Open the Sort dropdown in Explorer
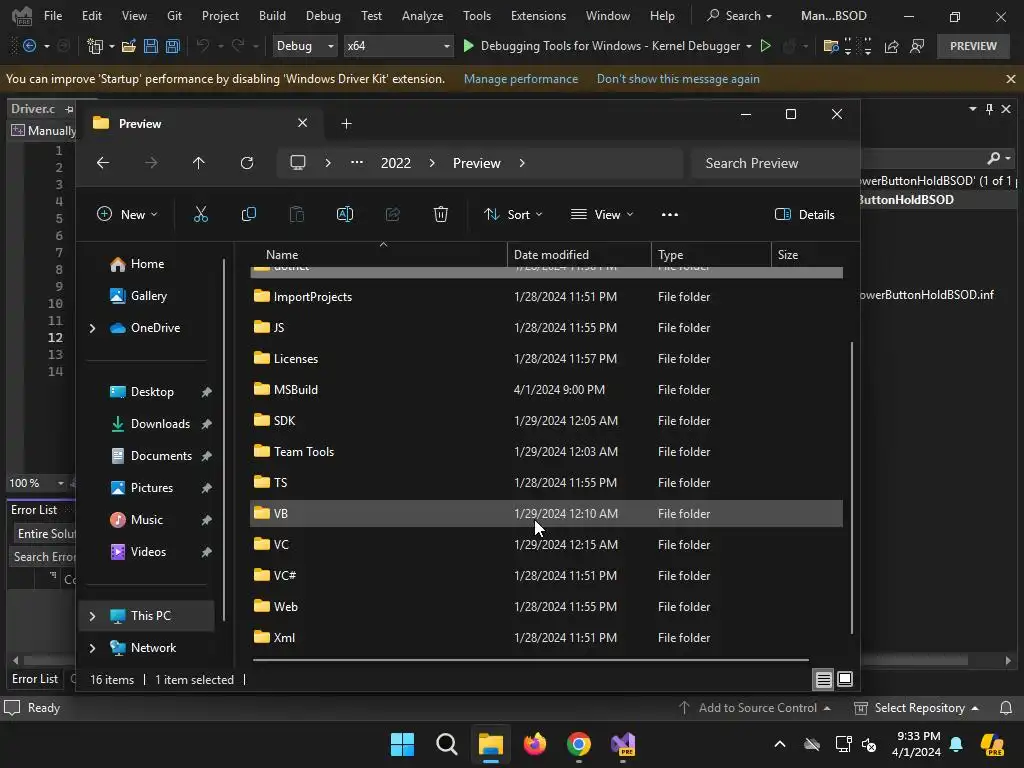Viewport: 1024px width, 768px height. tap(513, 214)
